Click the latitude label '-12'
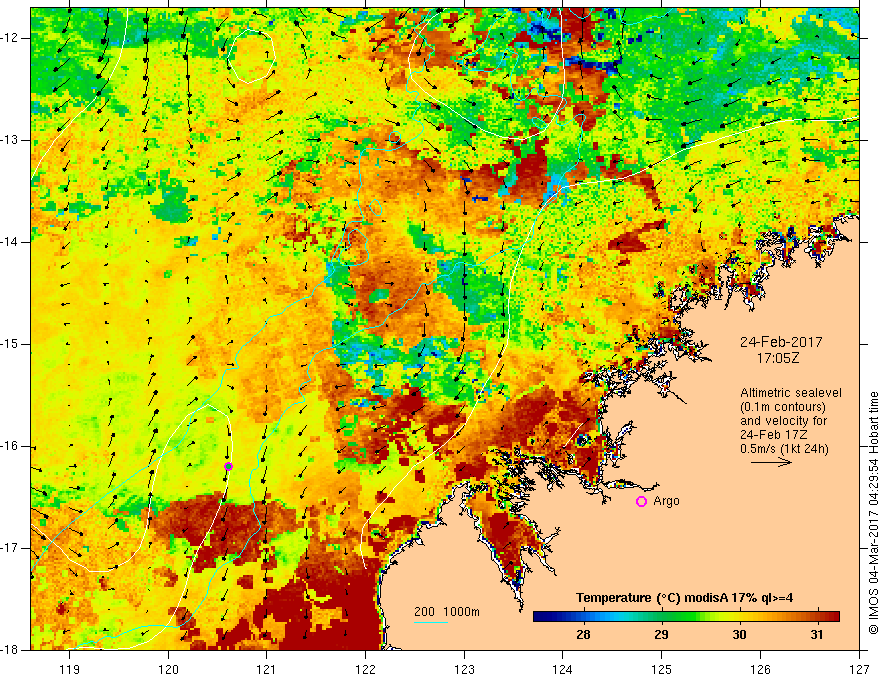 point(11,38)
